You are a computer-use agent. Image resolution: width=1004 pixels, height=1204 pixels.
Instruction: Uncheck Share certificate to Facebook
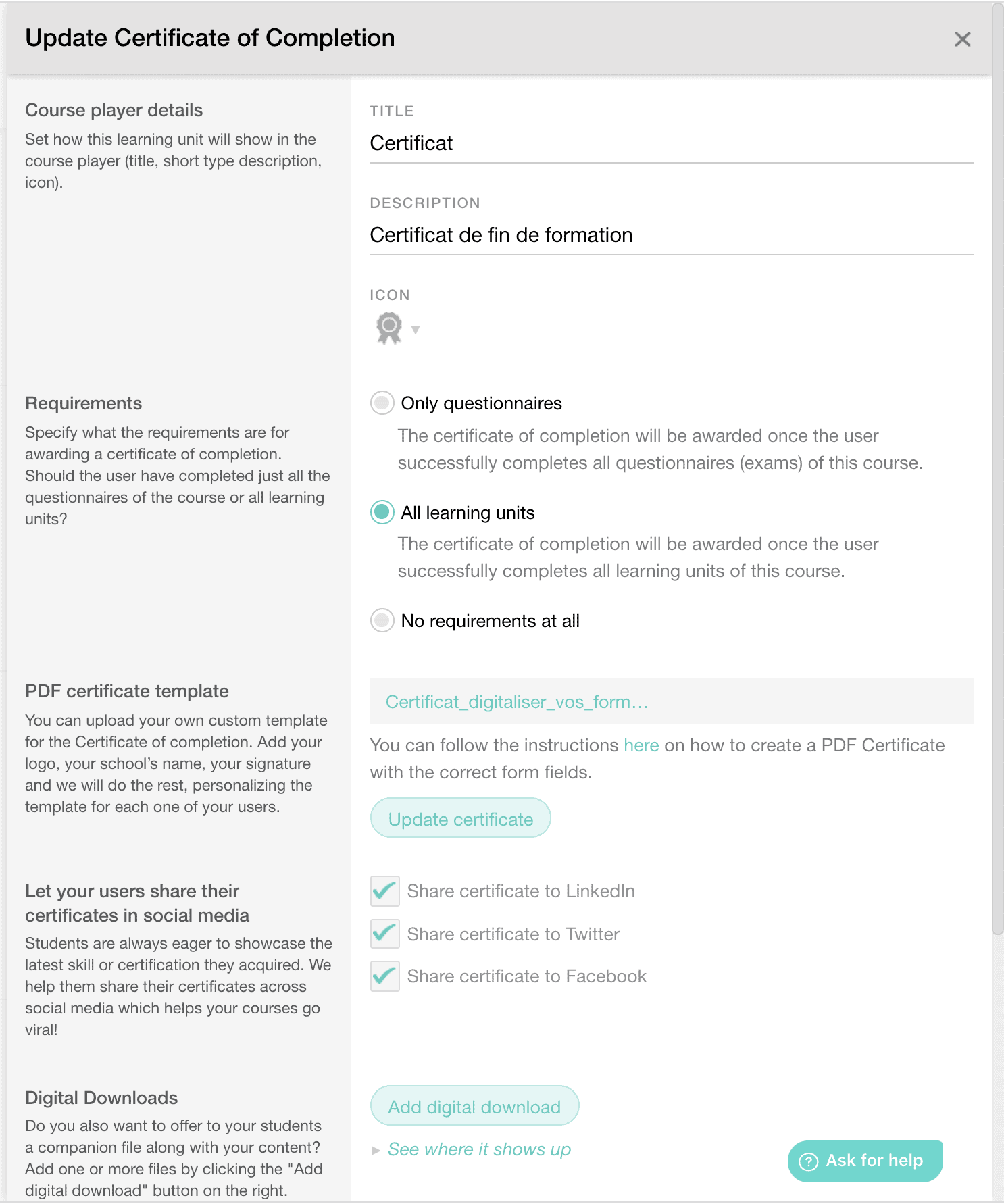tap(384, 976)
